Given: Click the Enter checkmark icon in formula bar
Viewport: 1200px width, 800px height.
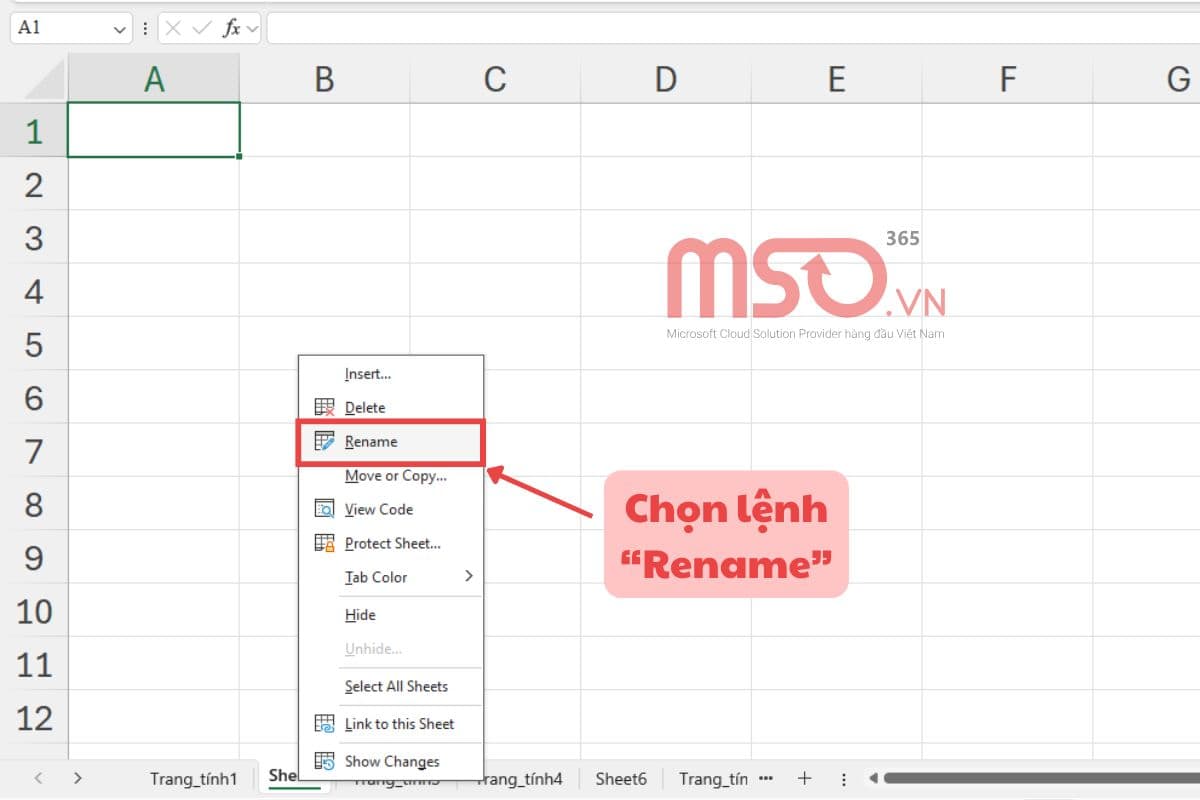Looking at the screenshot, I should pyautogui.click(x=202, y=28).
